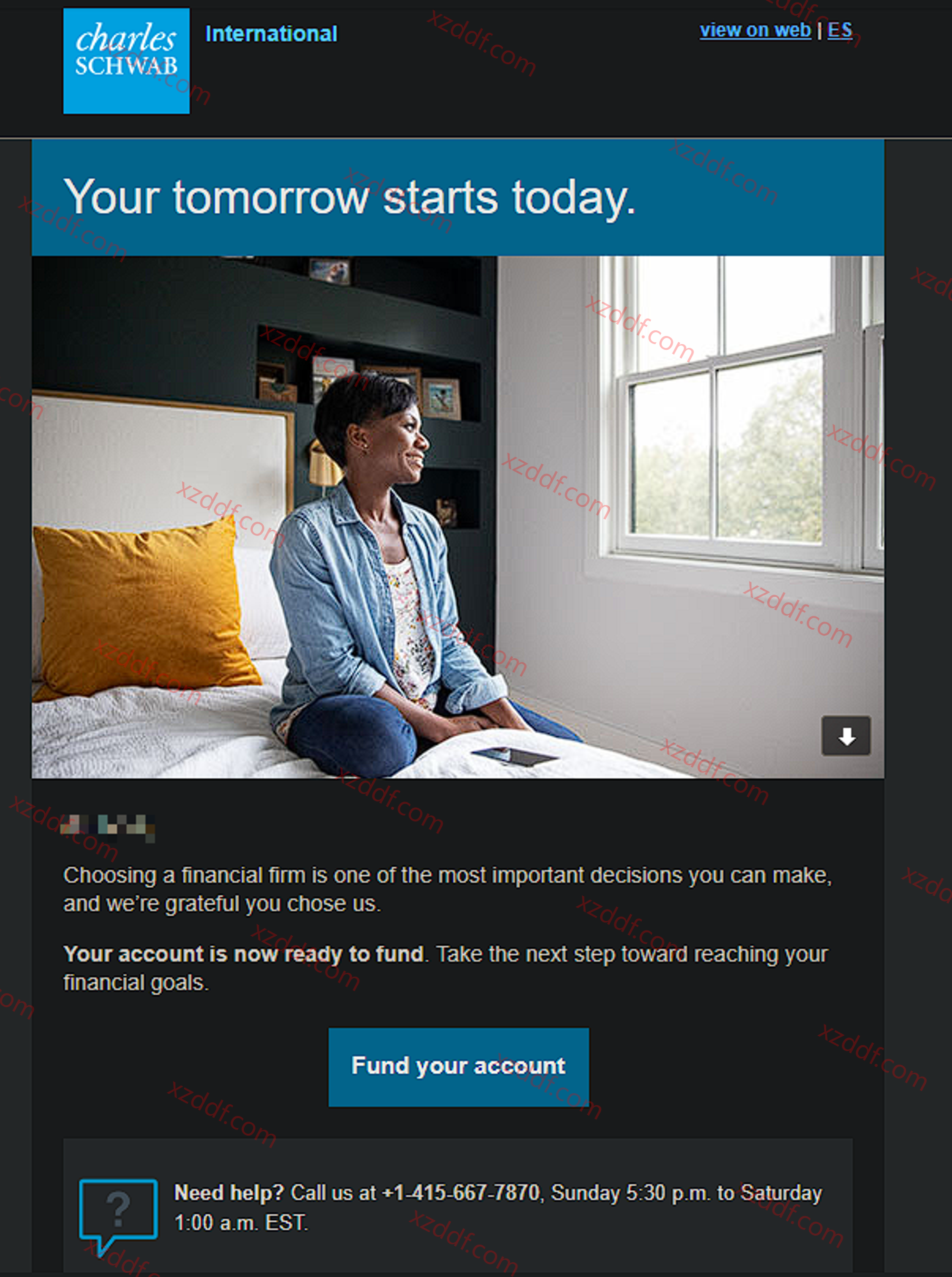This screenshot has height=1277, width=952.
Task: Click the phone number +1-415-667-7870
Action: pos(461,1192)
